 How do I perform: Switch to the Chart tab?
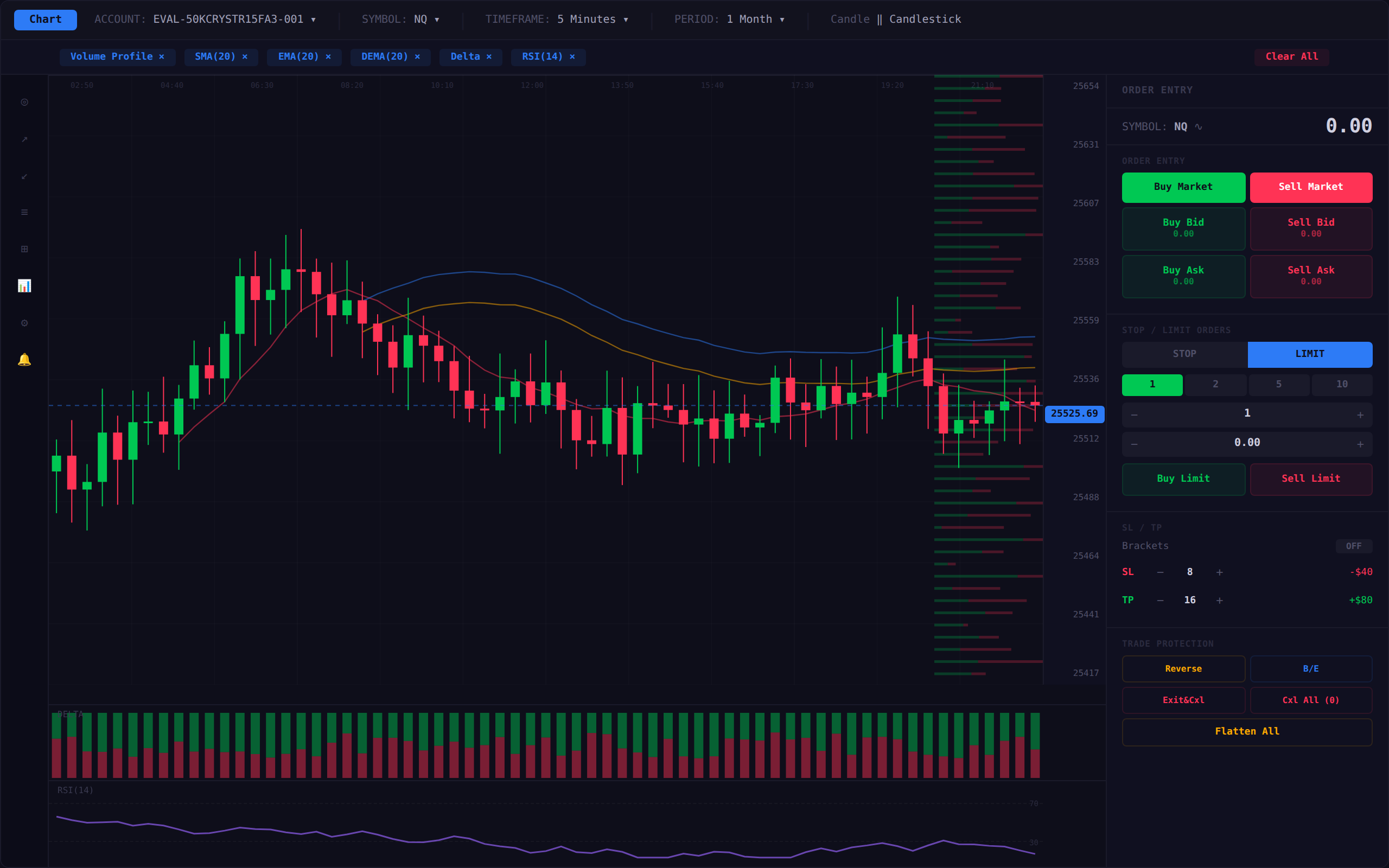(45, 19)
